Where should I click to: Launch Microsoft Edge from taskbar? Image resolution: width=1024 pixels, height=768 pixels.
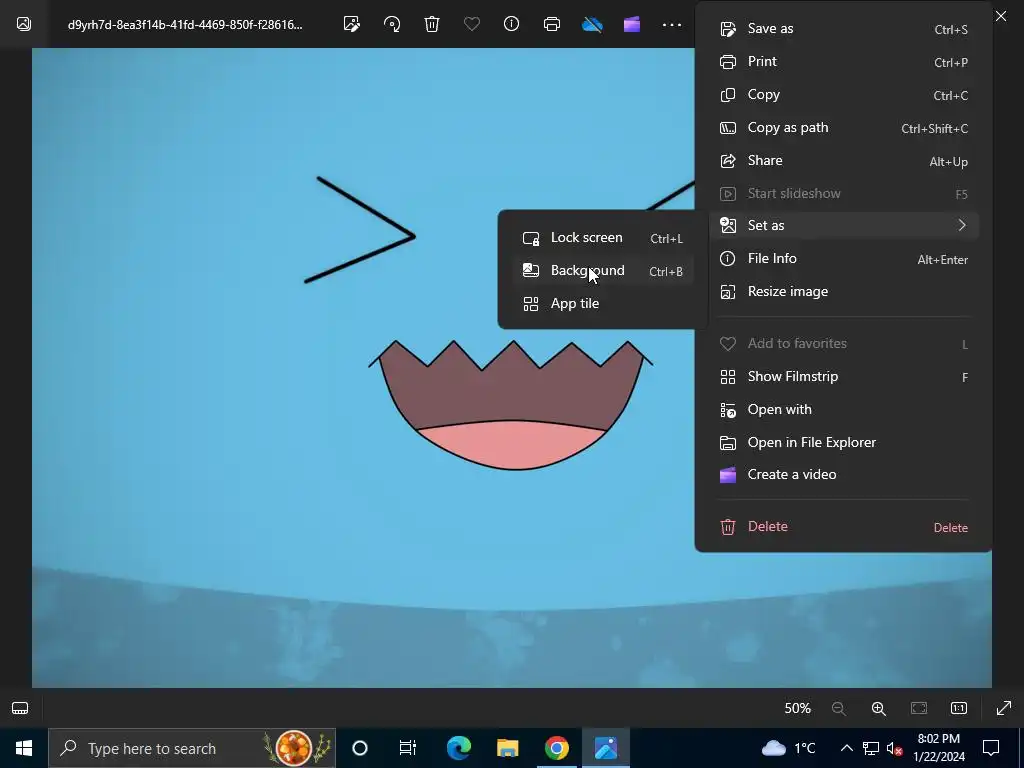tap(458, 748)
